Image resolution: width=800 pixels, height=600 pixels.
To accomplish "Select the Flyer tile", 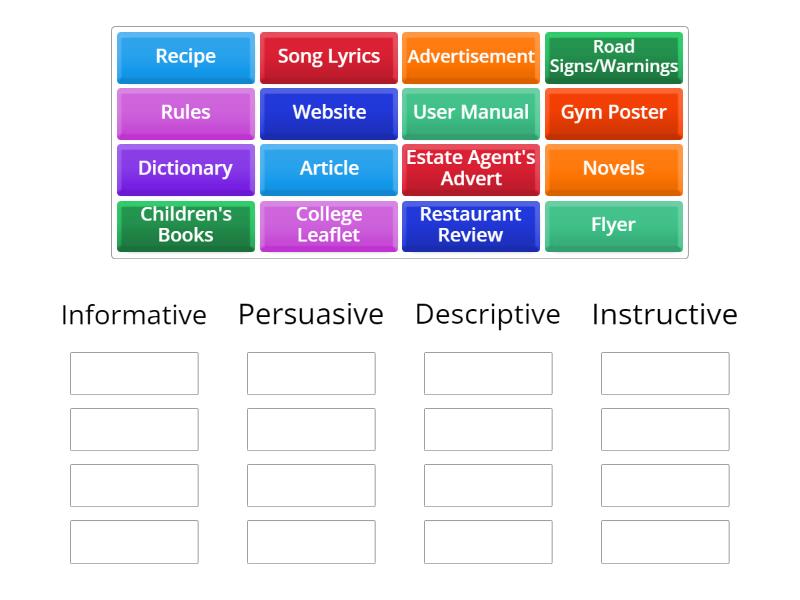I will click(x=614, y=226).
